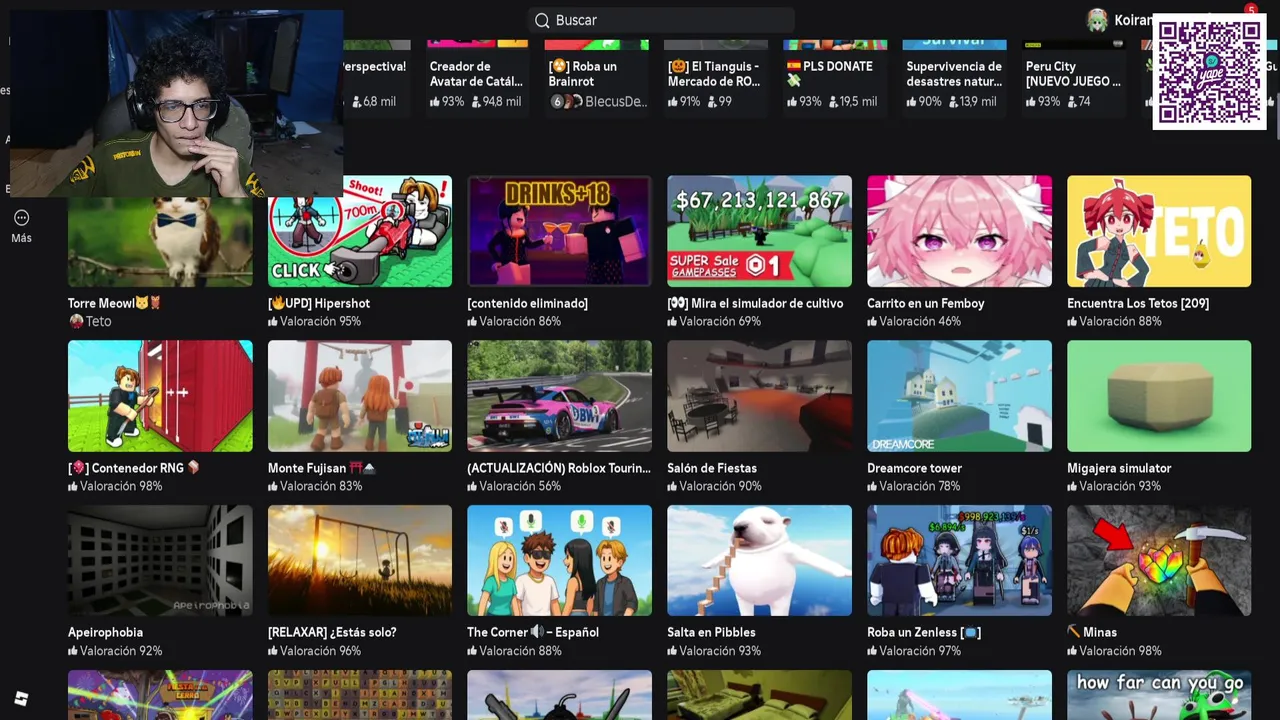
Task: Click the thumbs-up icon beside Valoración 95%
Action: pos(273,321)
